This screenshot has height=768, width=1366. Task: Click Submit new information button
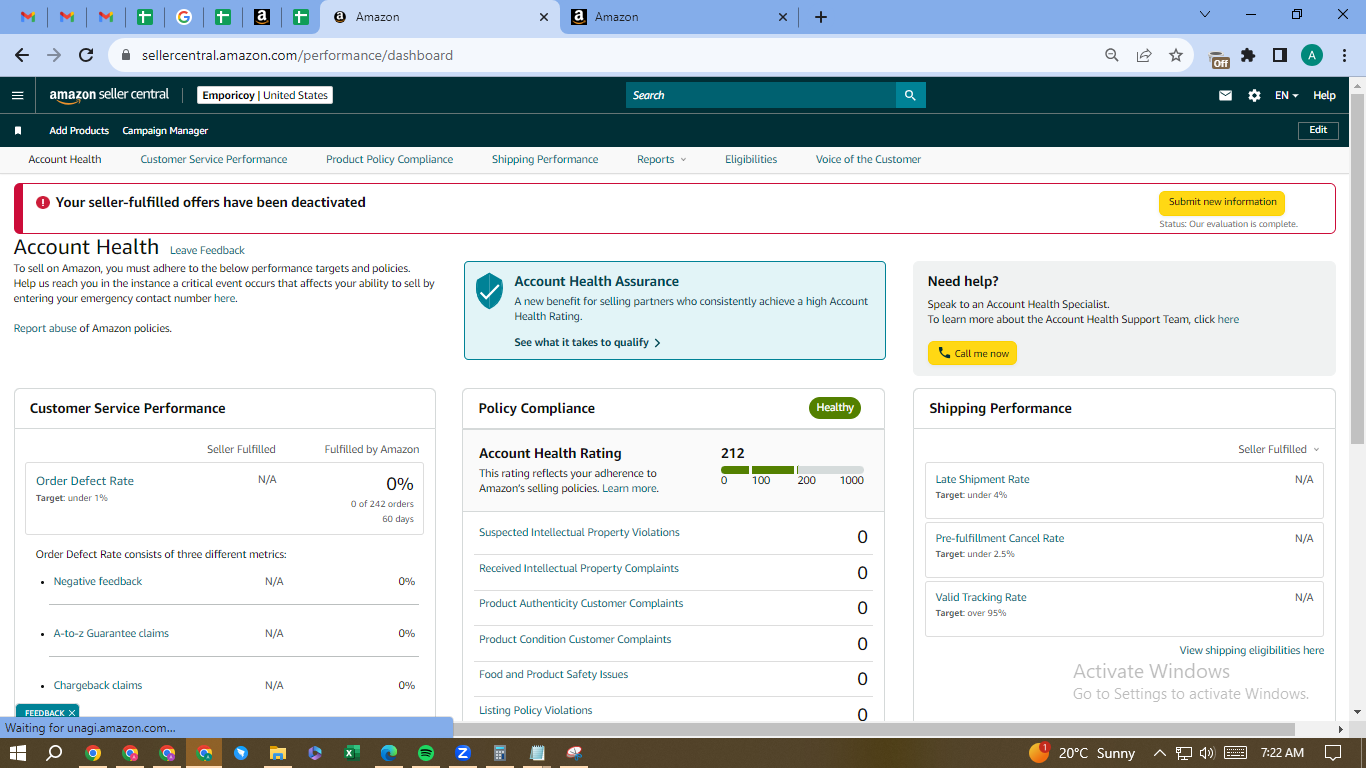pyautogui.click(x=1222, y=202)
